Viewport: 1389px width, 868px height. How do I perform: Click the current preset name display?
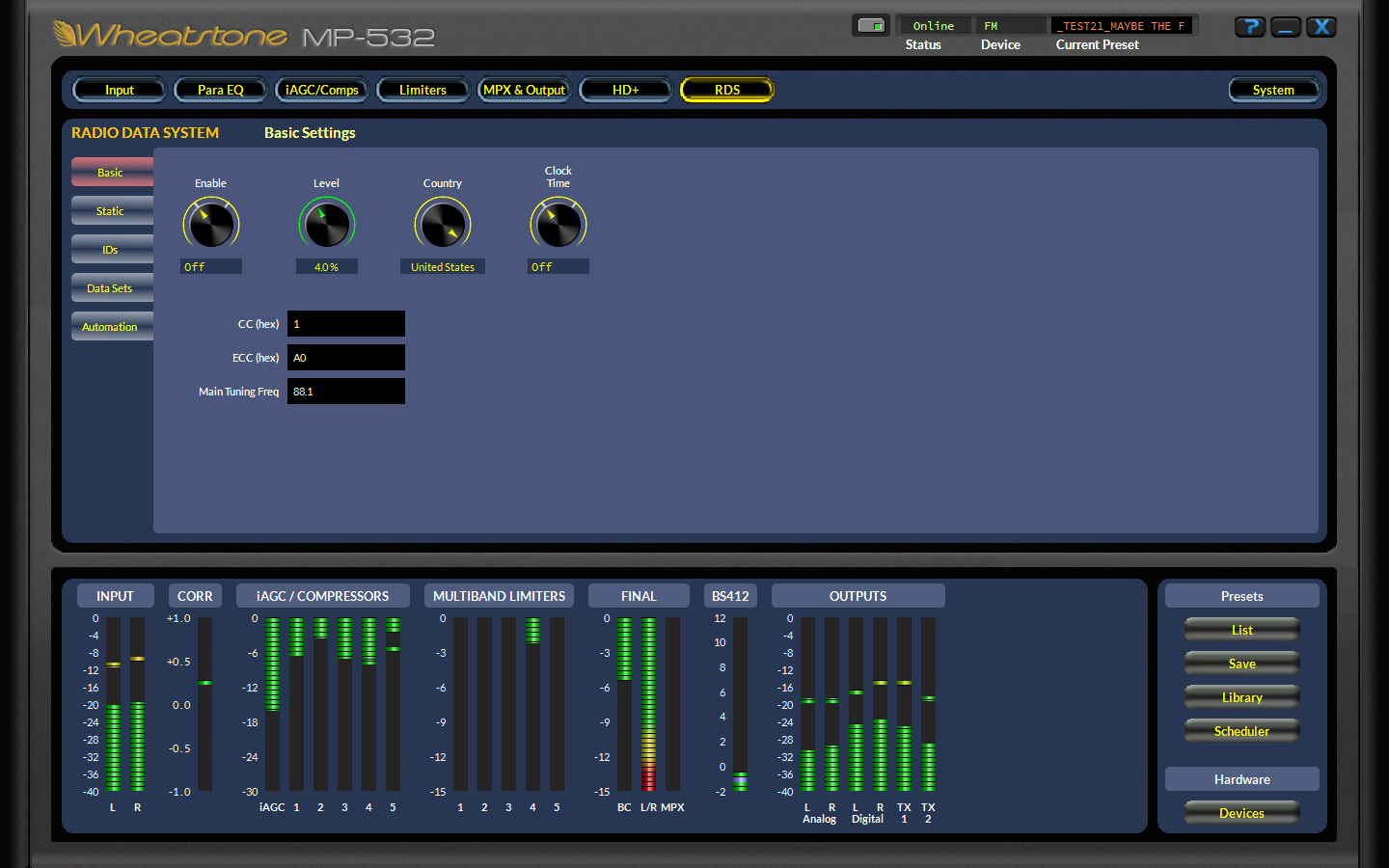click(x=1123, y=26)
